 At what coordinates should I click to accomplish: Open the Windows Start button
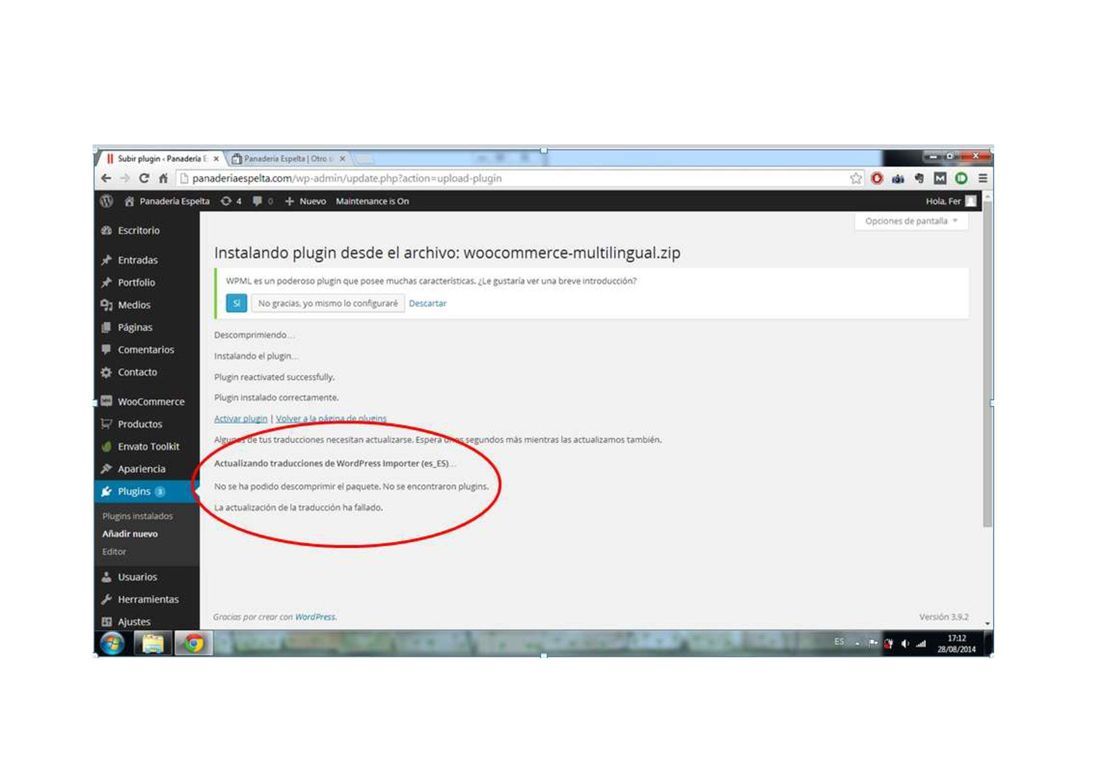112,643
